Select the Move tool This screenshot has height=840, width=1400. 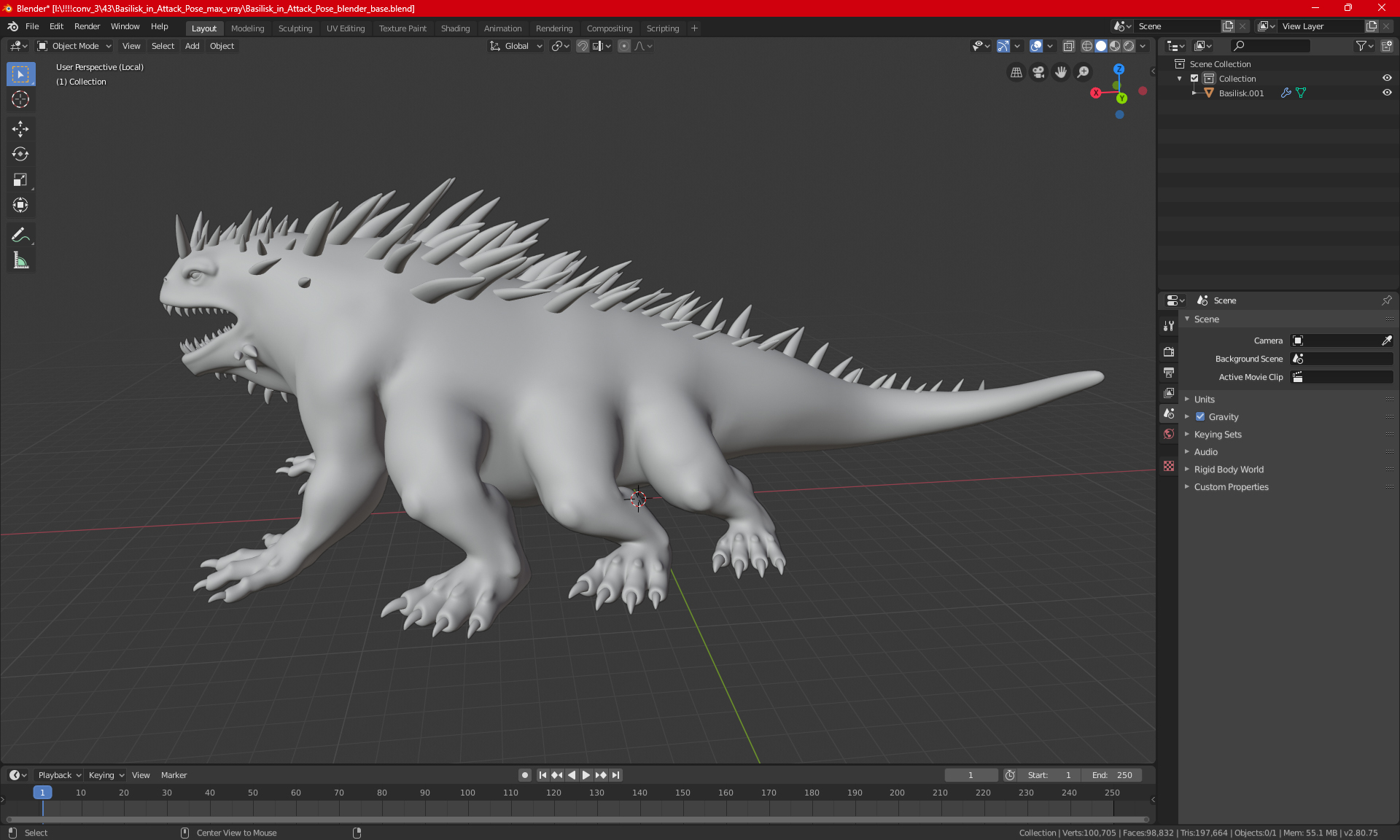(20, 129)
